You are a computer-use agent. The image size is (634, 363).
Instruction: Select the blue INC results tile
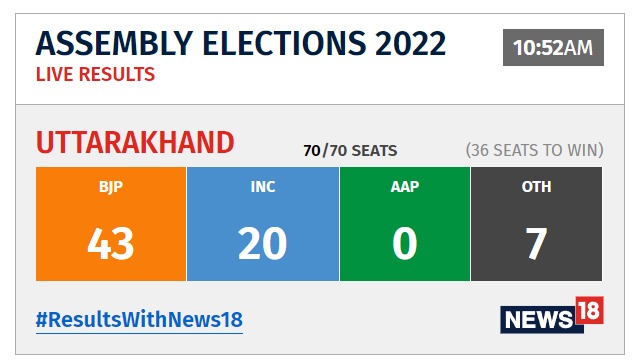point(263,224)
